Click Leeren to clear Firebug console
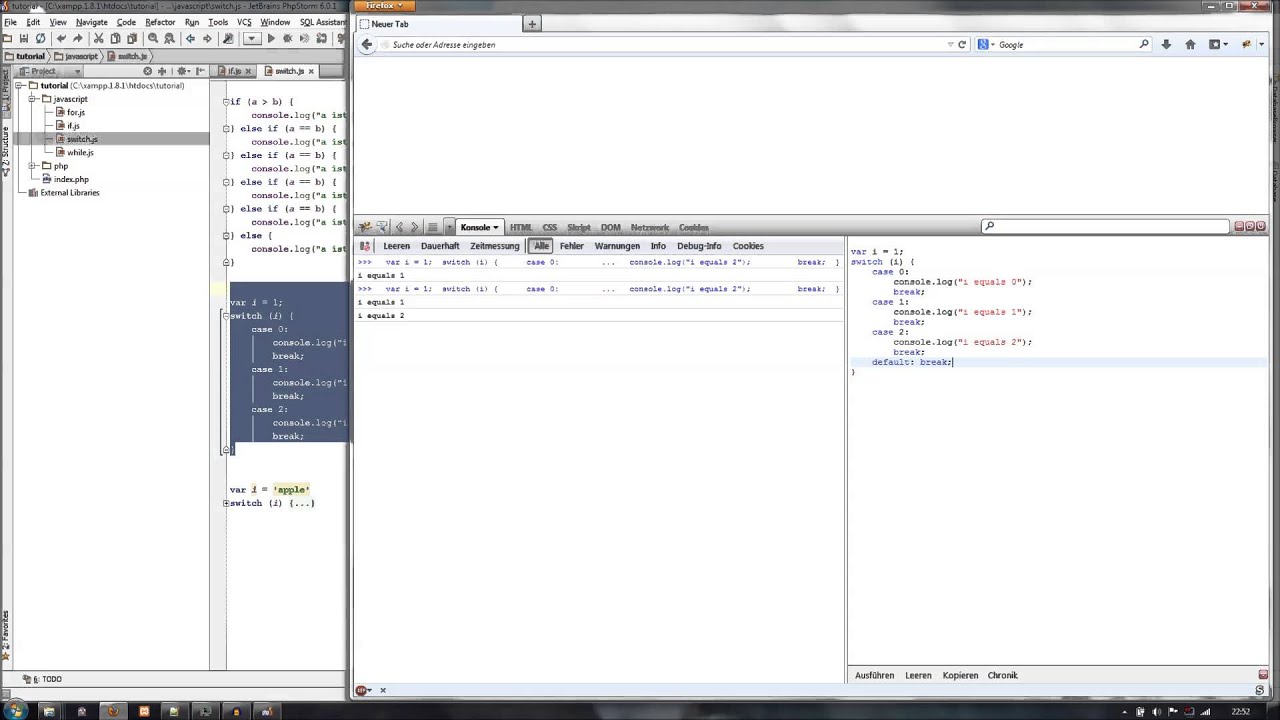 click(396, 246)
